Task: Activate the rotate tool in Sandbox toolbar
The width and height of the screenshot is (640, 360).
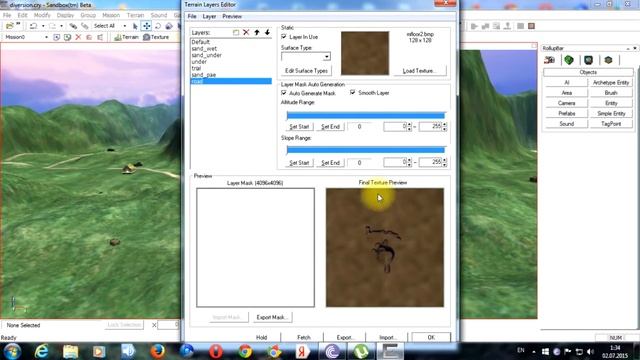Action: (x=158, y=26)
